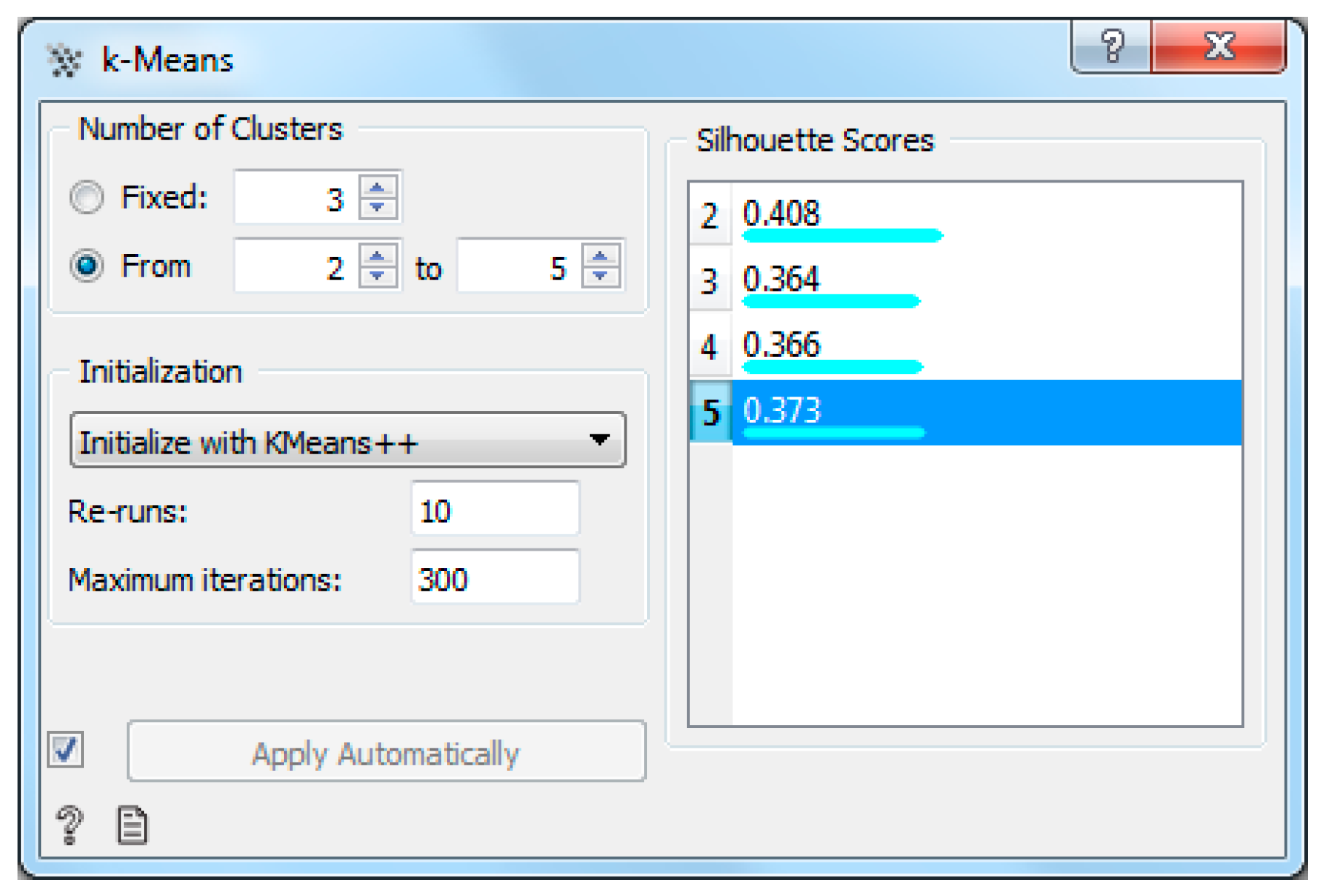The height and width of the screenshot is (896, 1321).
Task: Select the Fixed clusters radio button
Action: 87,197
